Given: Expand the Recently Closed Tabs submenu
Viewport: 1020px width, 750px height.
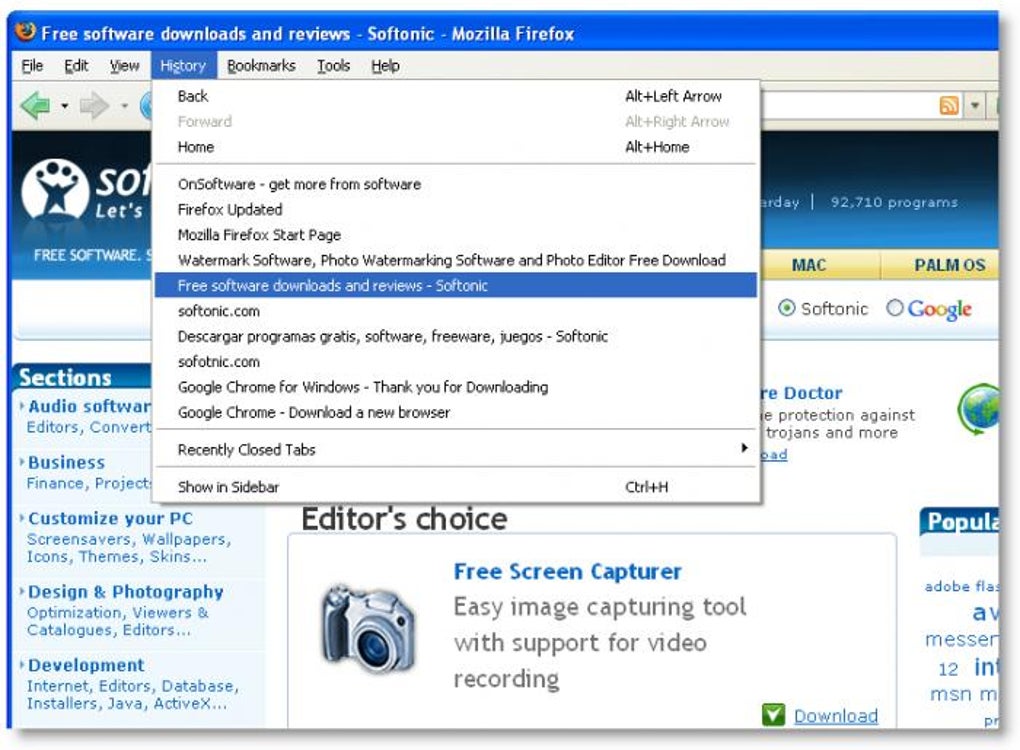Looking at the screenshot, I should click(456, 449).
